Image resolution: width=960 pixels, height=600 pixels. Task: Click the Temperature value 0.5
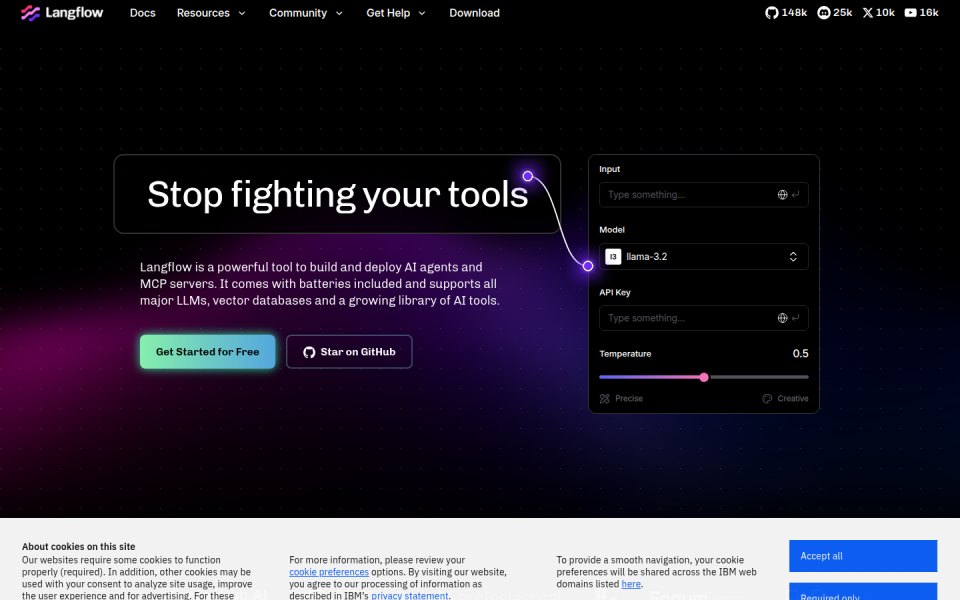pos(800,353)
